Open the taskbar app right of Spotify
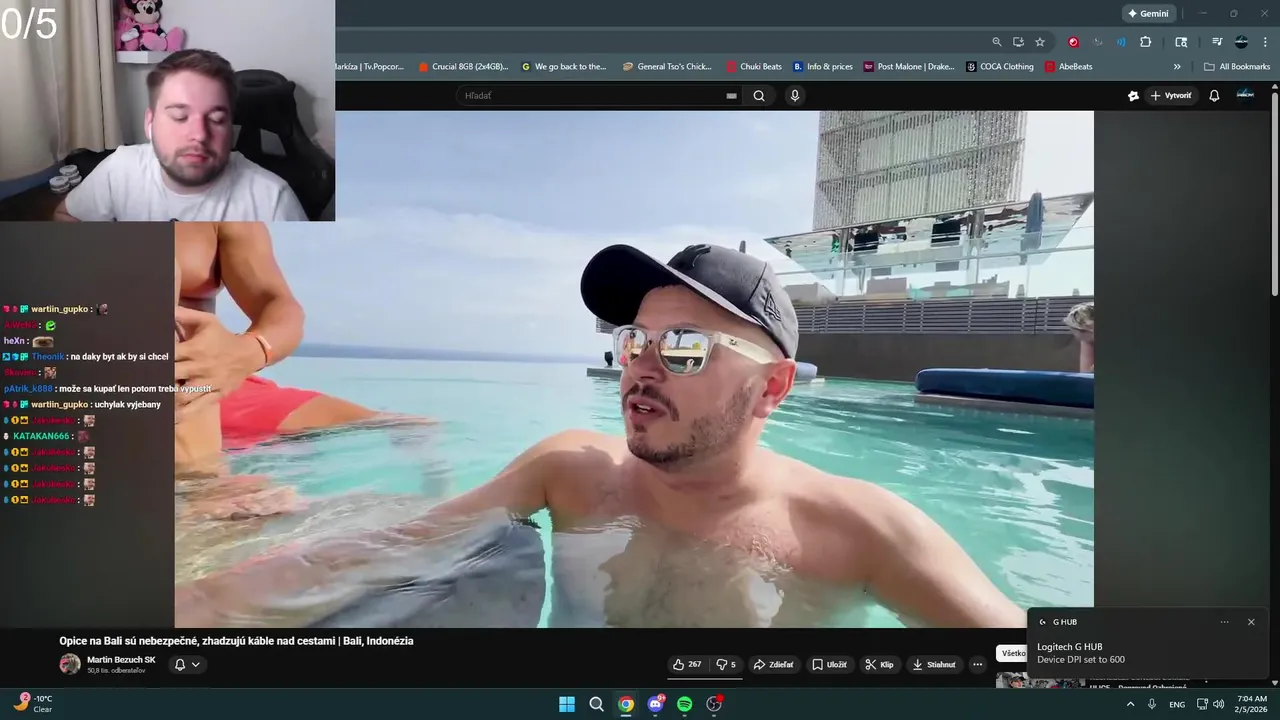 [714, 704]
